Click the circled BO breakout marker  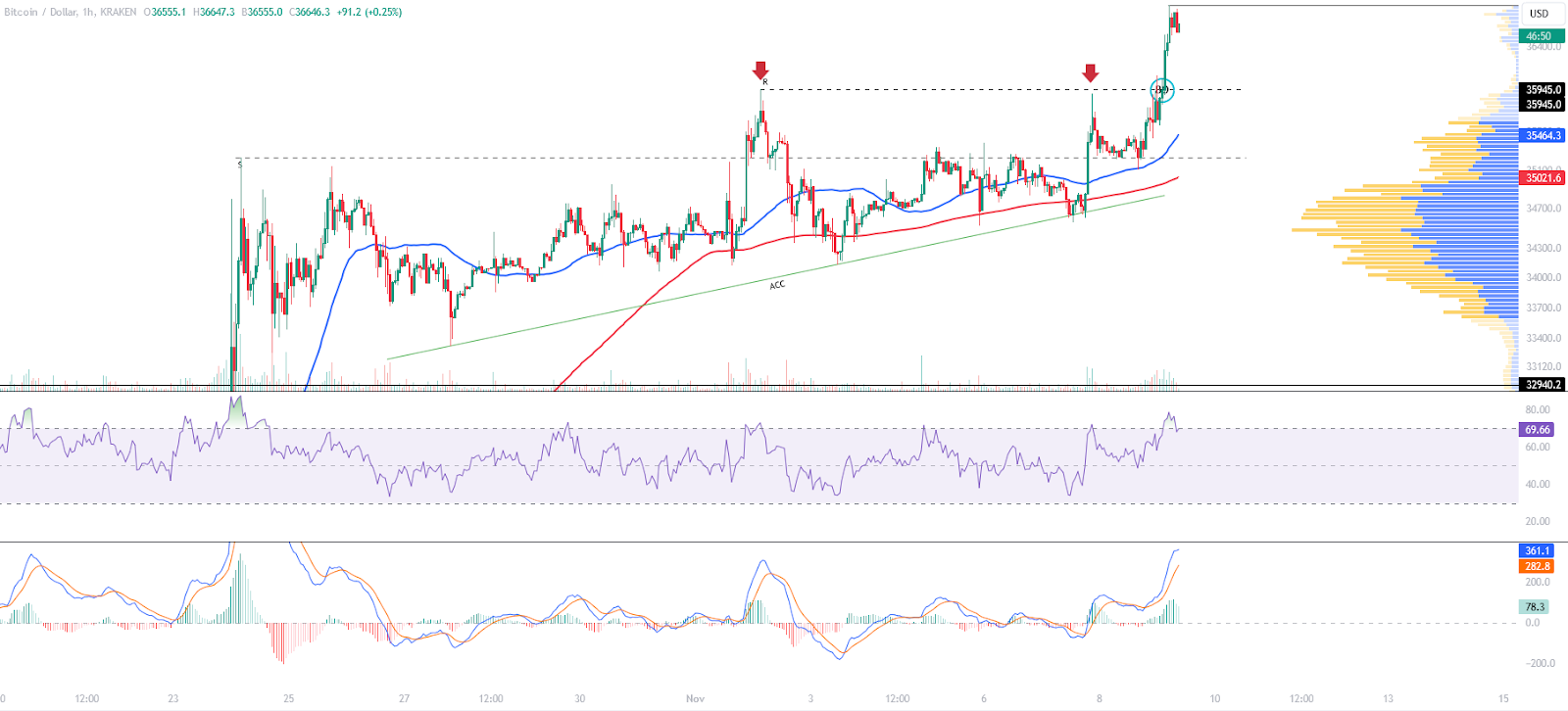point(1161,90)
